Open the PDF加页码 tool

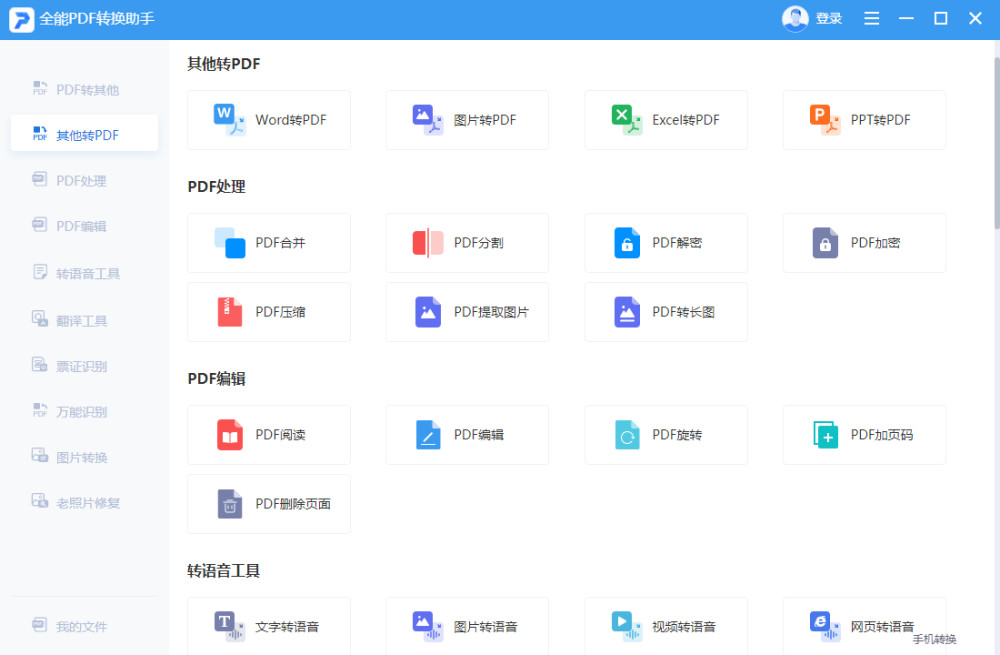click(x=864, y=435)
